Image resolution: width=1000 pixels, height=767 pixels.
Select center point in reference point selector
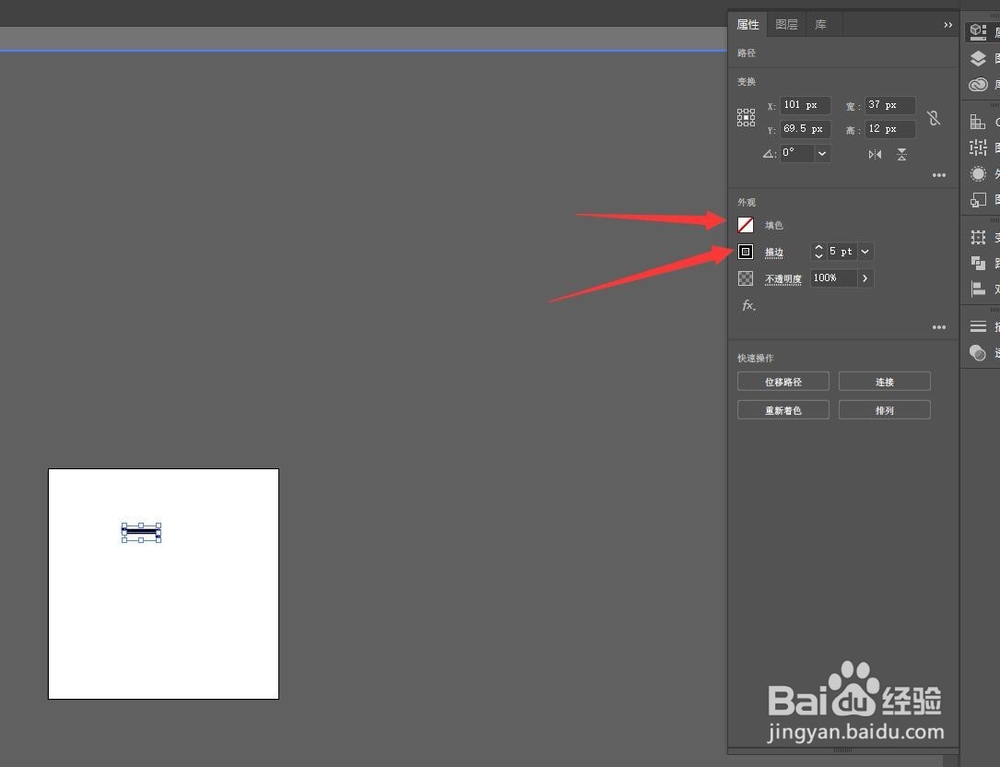point(746,118)
